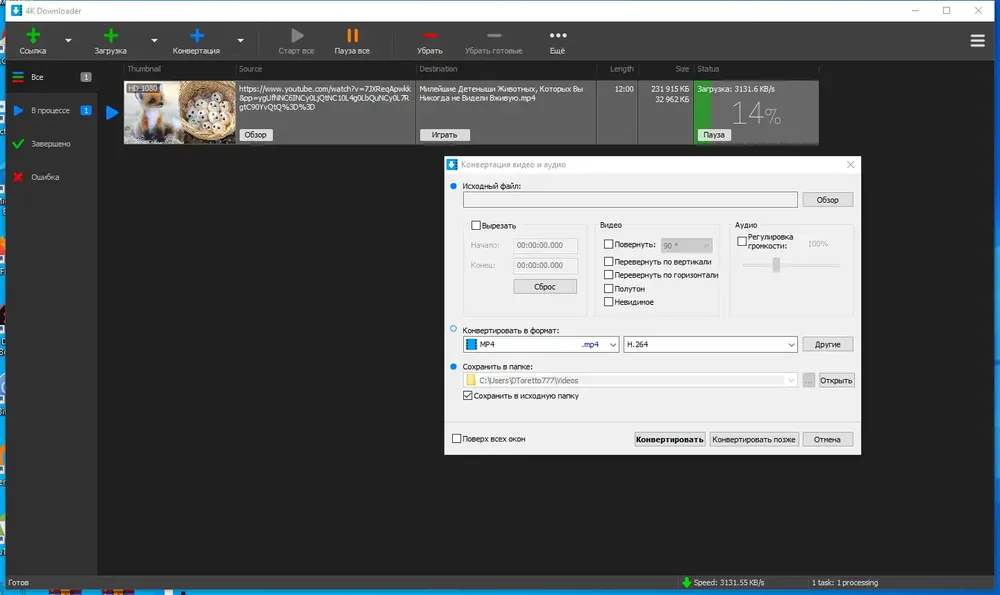Click the green Ссылка plus icon
Screen dimensions: 1000x595
pyautogui.click(x=33, y=36)
